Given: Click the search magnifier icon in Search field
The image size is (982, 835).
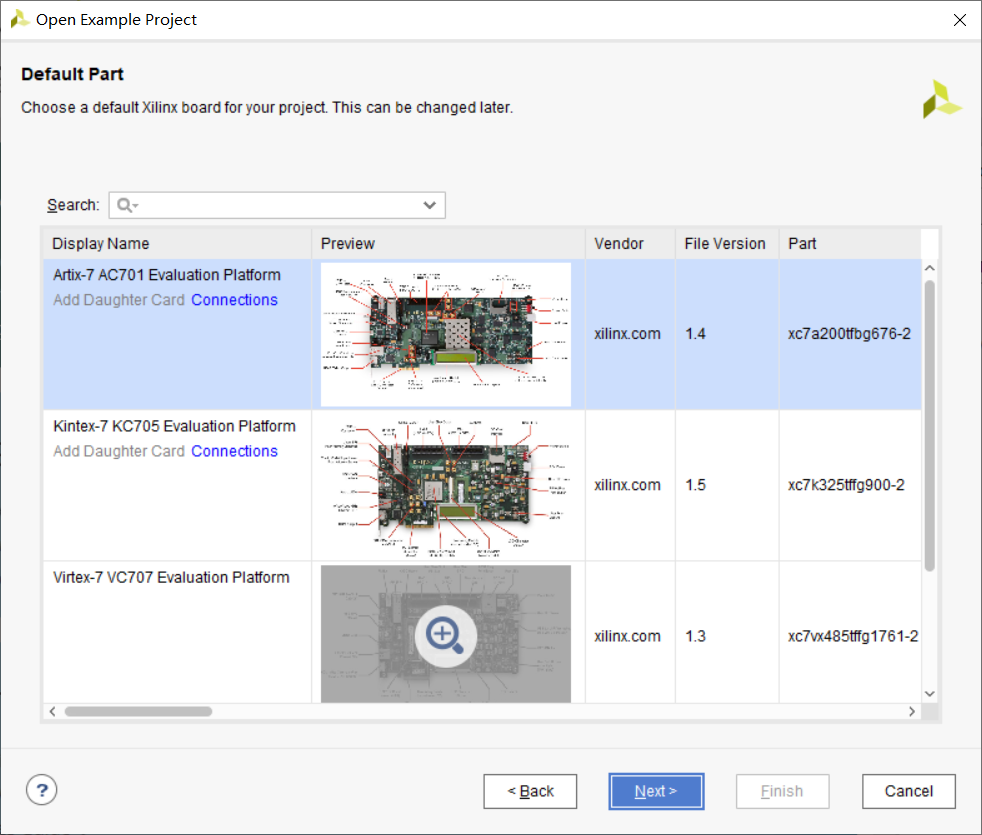Looking at the screenshot, I should pos(126,205).
